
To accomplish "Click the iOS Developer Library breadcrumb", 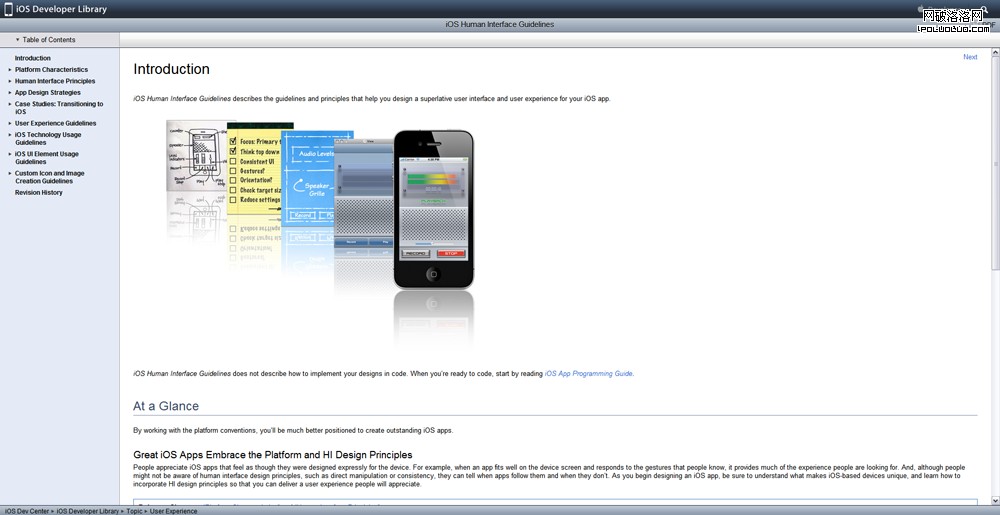I will click(x=87, y=511).
